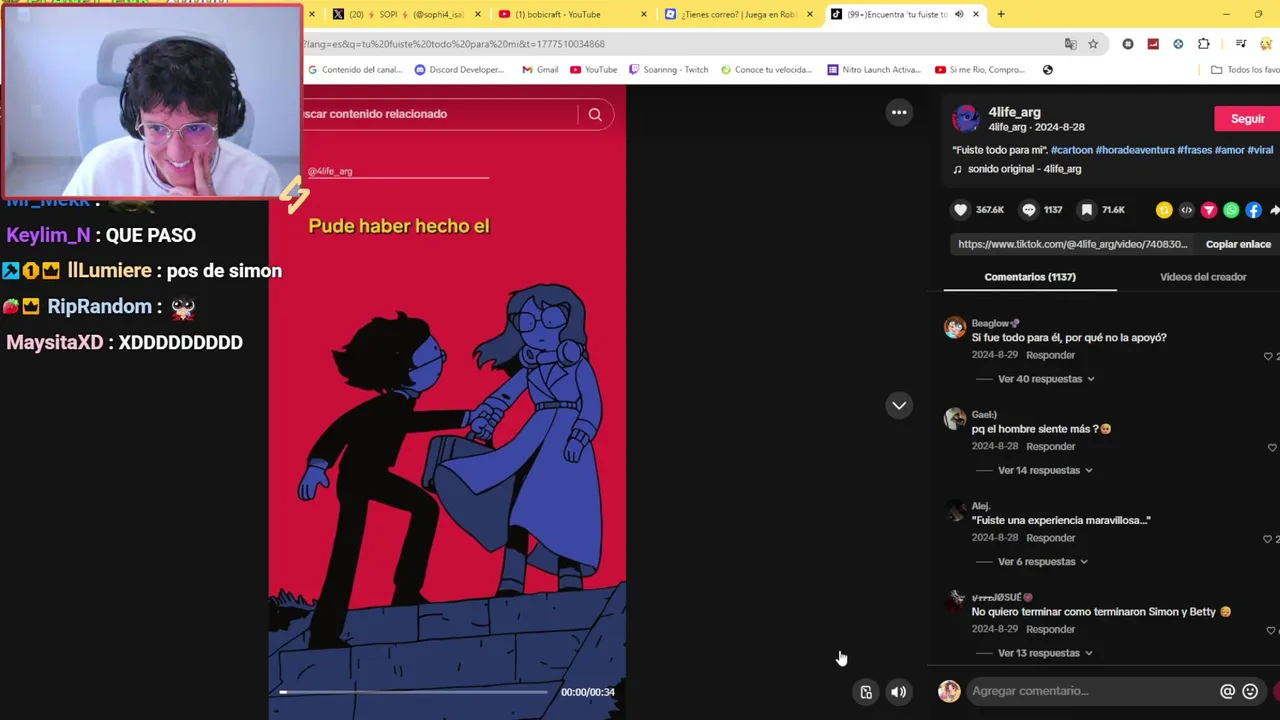Click Copiar enlace button

(1238, 244)
